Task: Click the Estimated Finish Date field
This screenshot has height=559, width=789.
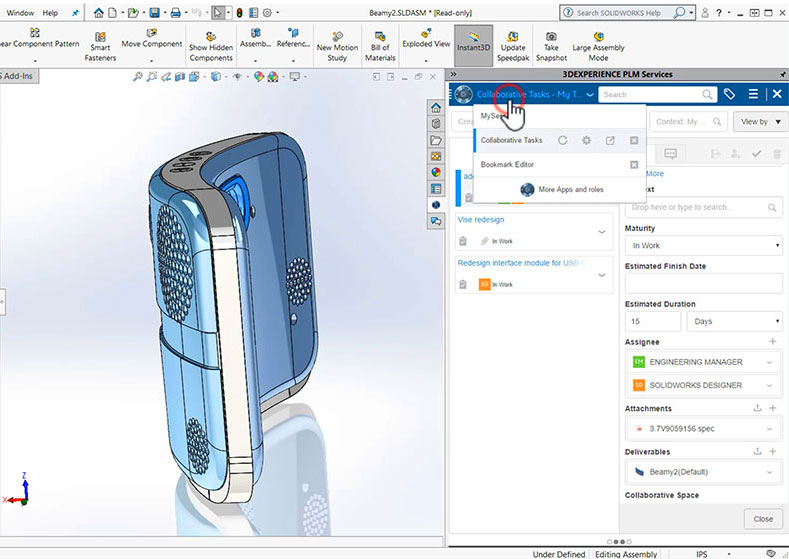Action: click(703, 284)
